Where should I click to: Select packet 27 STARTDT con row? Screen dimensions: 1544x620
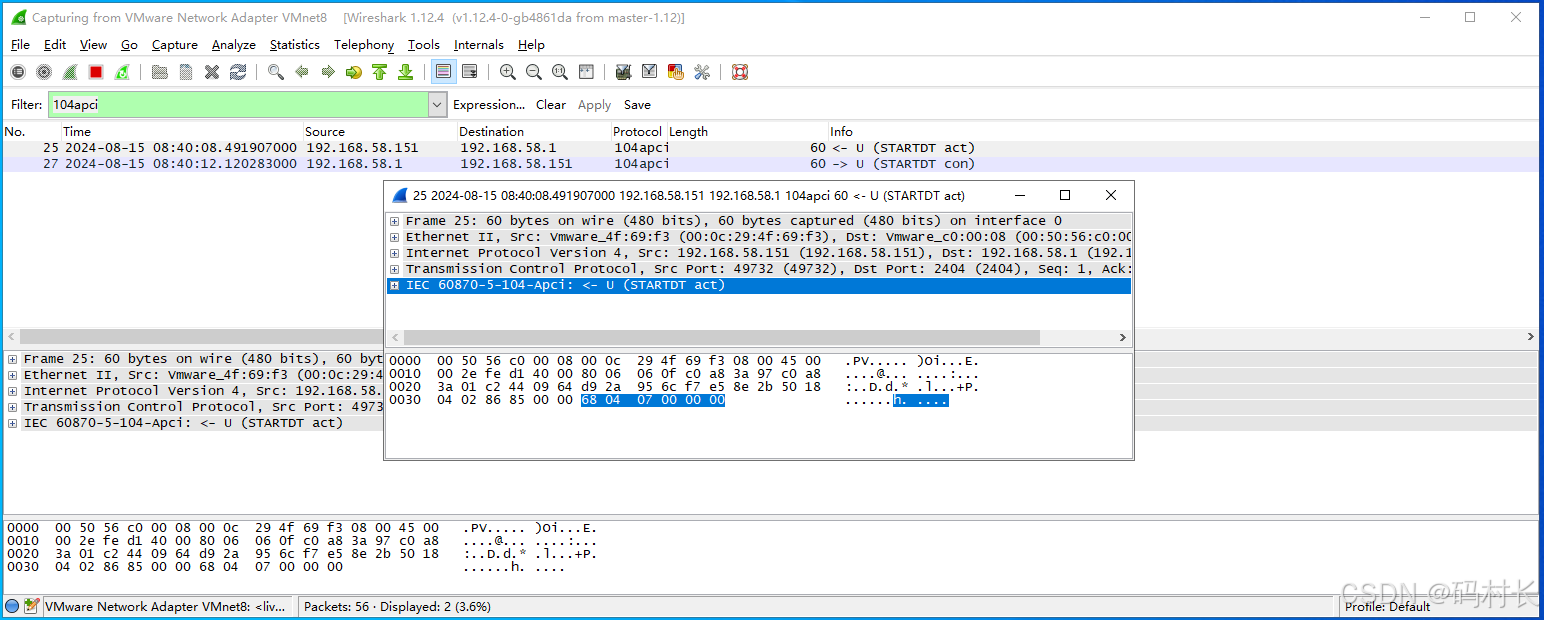click(770, 164)
